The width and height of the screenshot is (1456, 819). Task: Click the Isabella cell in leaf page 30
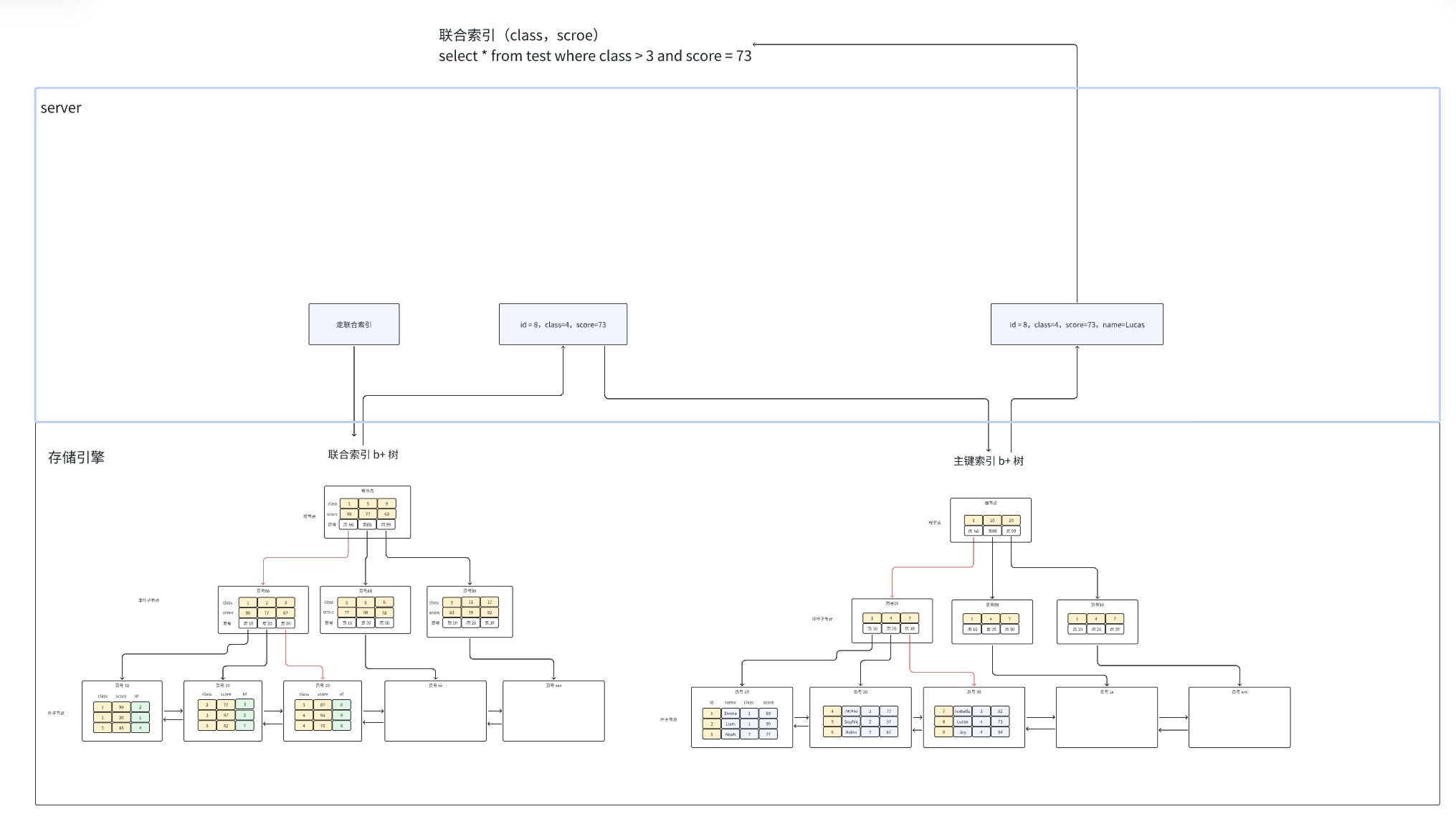(962, 711)
